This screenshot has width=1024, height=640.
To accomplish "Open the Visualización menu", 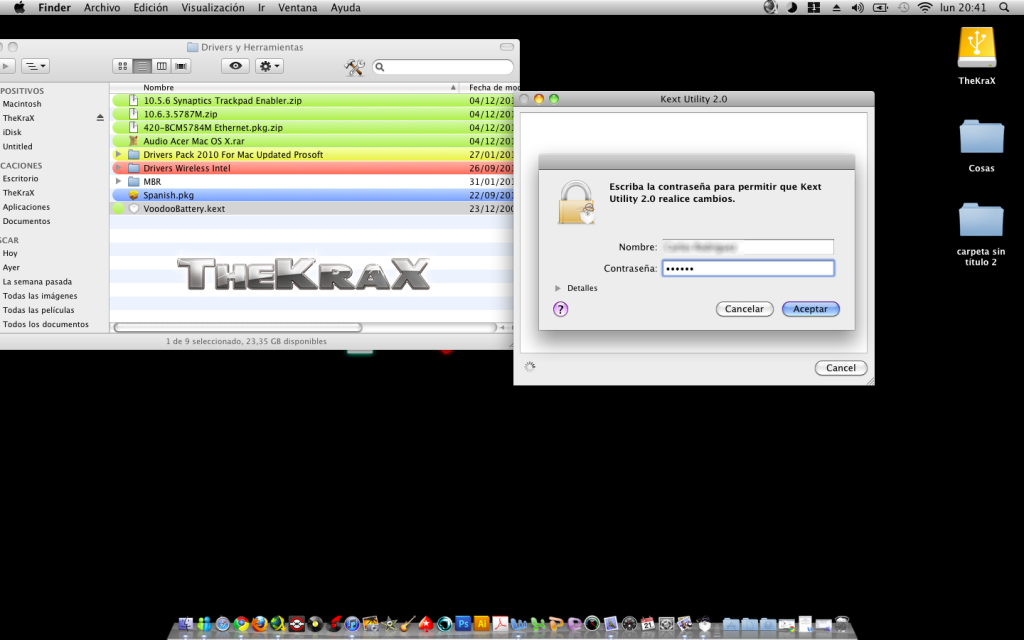I will [x=213, y=8].
